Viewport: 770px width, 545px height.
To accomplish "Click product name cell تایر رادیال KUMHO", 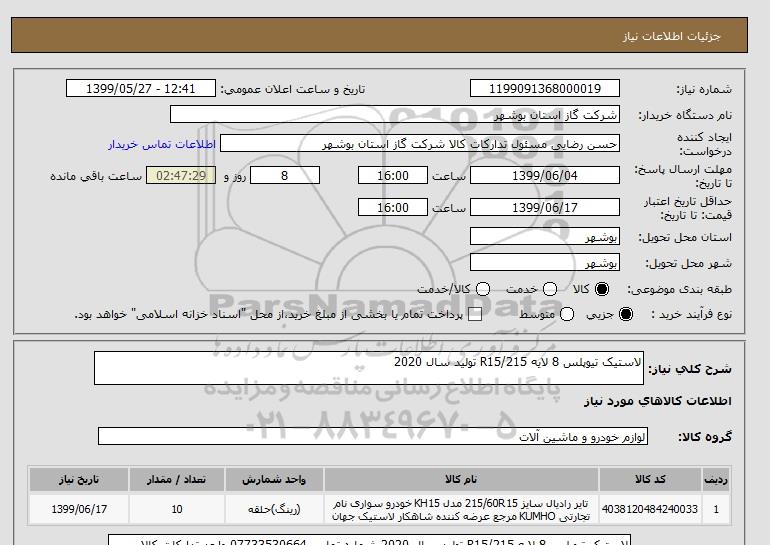I will (x=461, y=509).
